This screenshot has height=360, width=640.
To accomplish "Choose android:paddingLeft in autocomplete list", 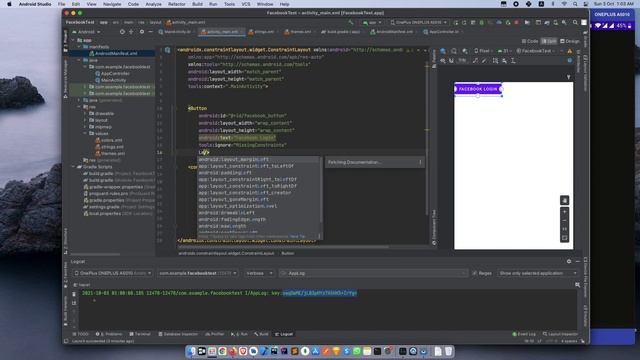I will pyautogui.click(x=259, y=173).
